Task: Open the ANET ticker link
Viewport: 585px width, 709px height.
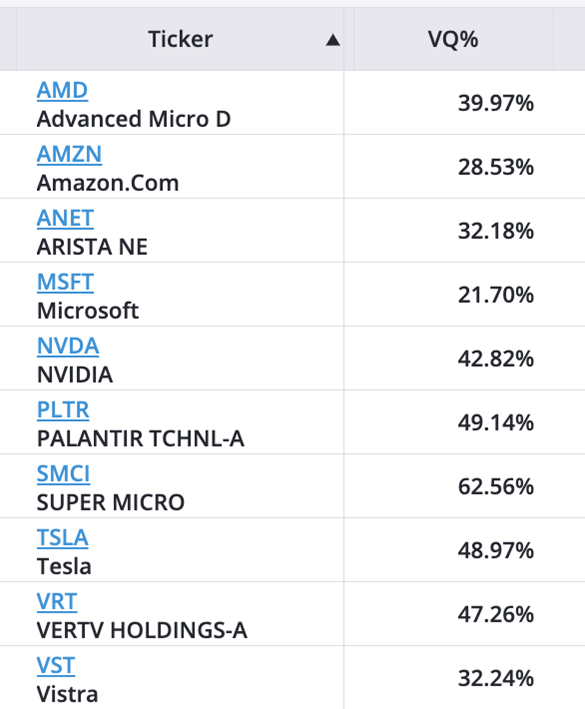Action: 65,218
